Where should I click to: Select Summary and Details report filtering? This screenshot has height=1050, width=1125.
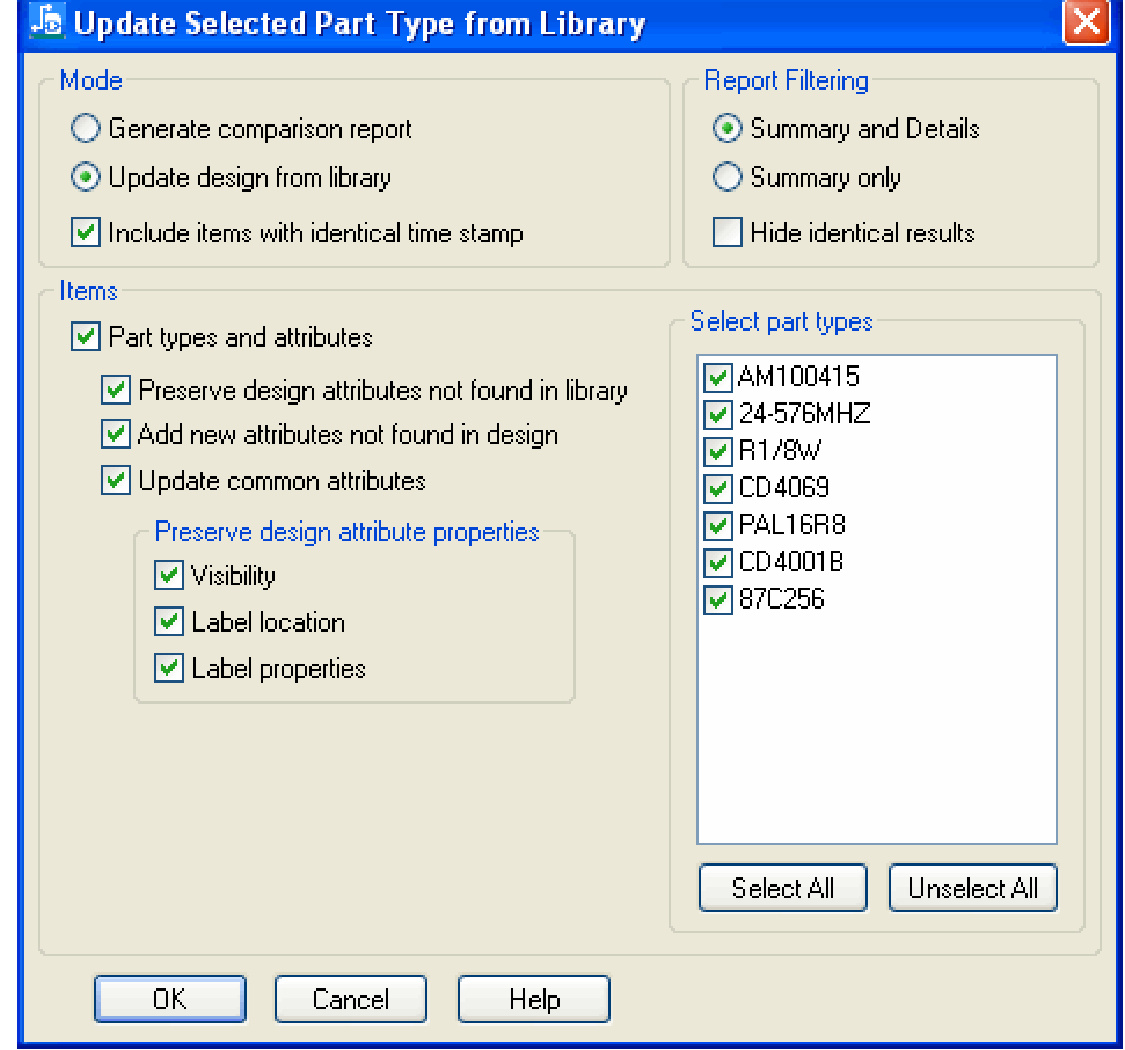[728, 129]
